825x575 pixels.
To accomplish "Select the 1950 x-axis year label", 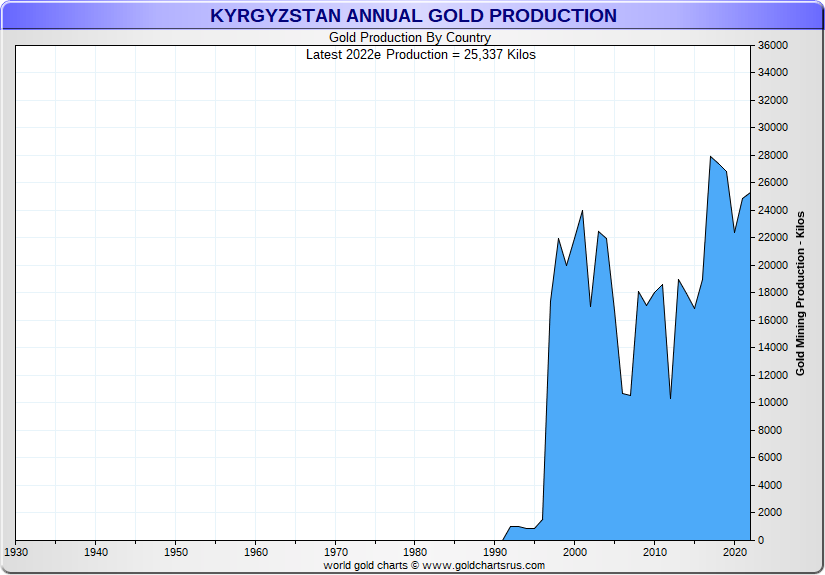I will click(176, 552).
